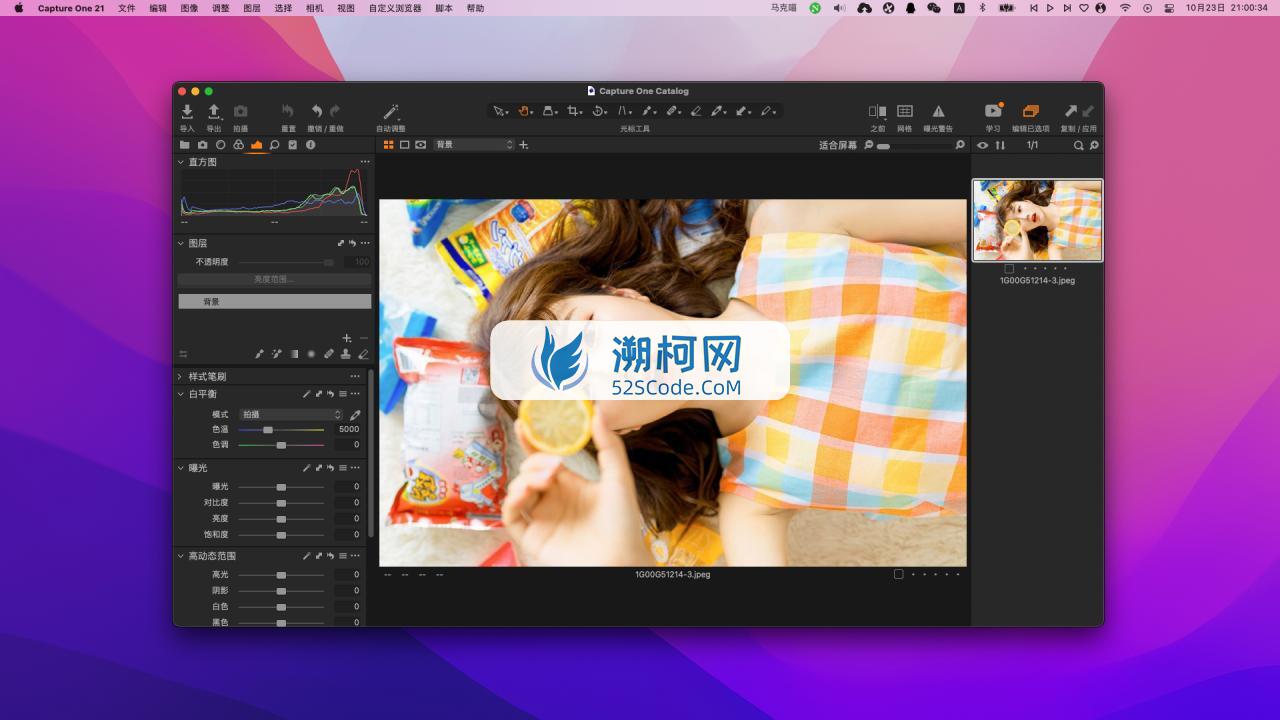Click the 亮度范围 button

click(x=274, y=279)
